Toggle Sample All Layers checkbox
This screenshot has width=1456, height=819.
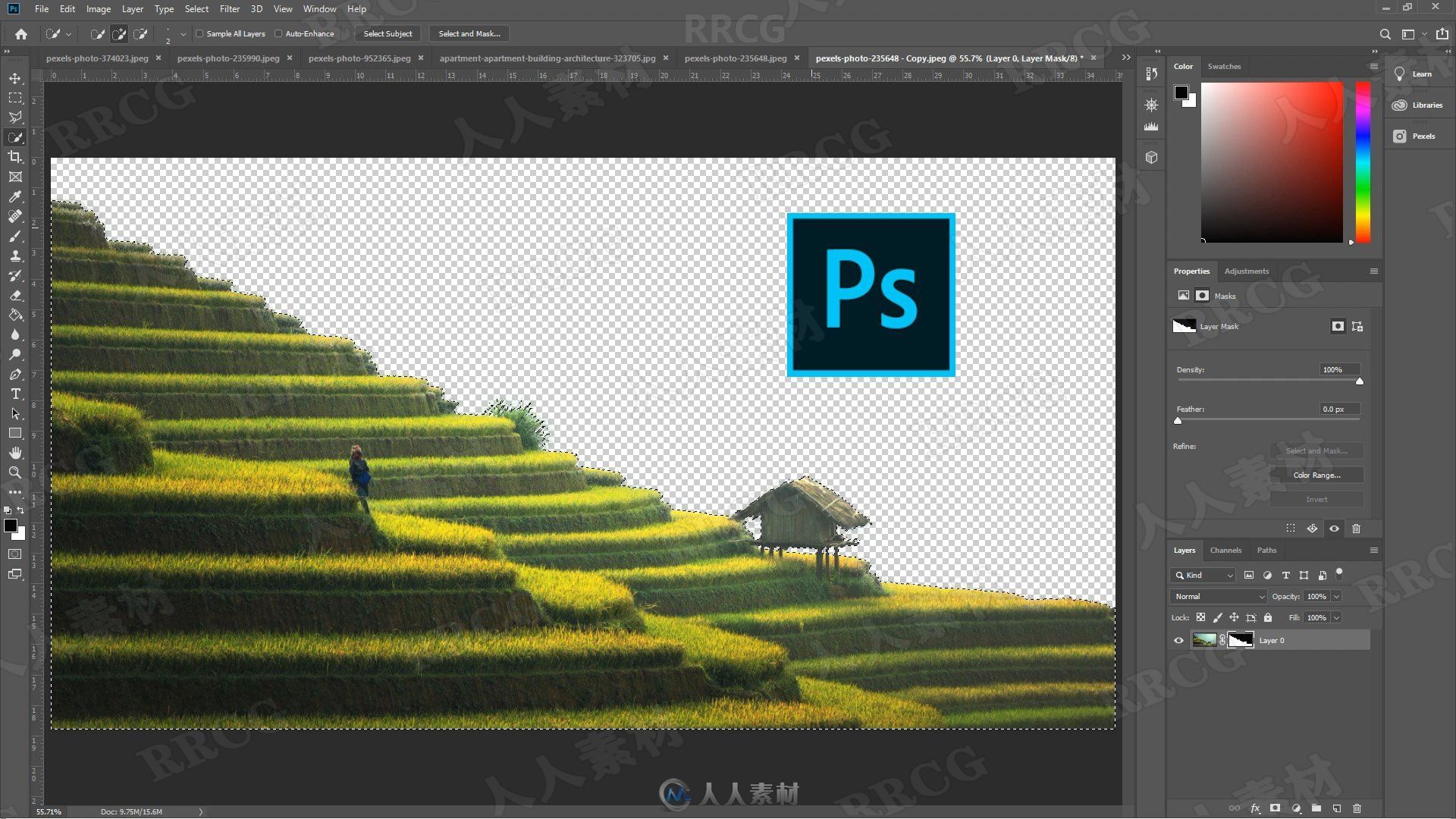pos(199,33)
